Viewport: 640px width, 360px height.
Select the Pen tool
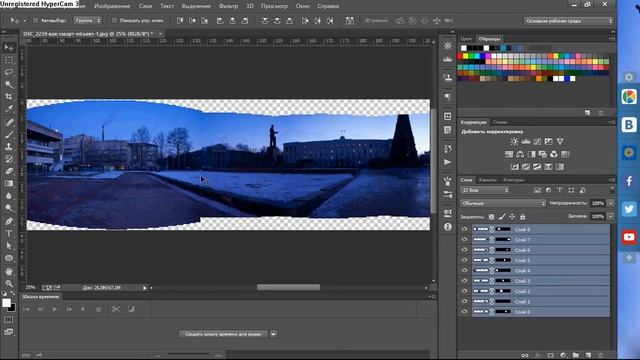pyautogui.click(x=9, y=221)
